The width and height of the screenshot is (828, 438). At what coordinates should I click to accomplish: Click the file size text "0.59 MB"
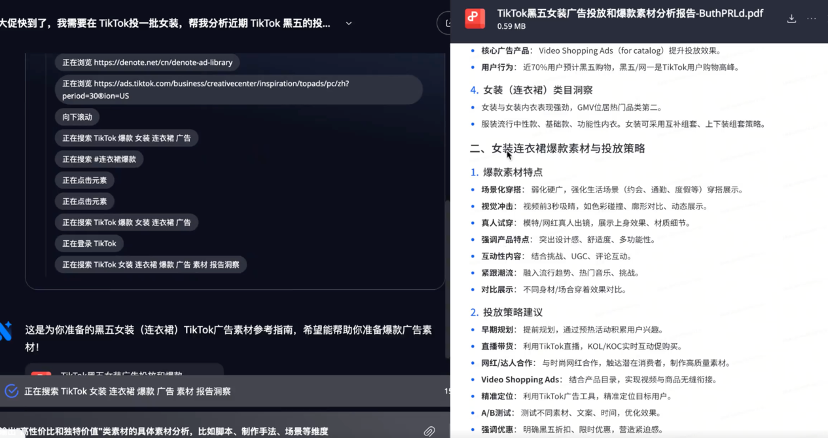511,26
